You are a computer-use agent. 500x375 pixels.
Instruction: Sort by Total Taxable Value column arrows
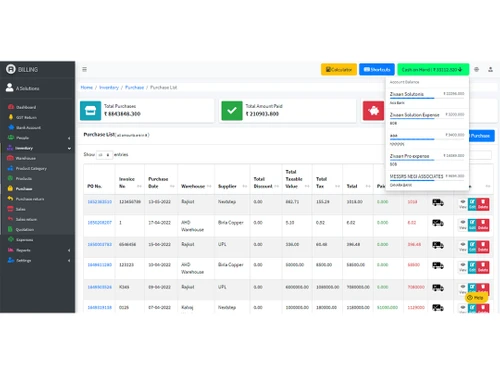pyautogui.click(x=307, y=186)
